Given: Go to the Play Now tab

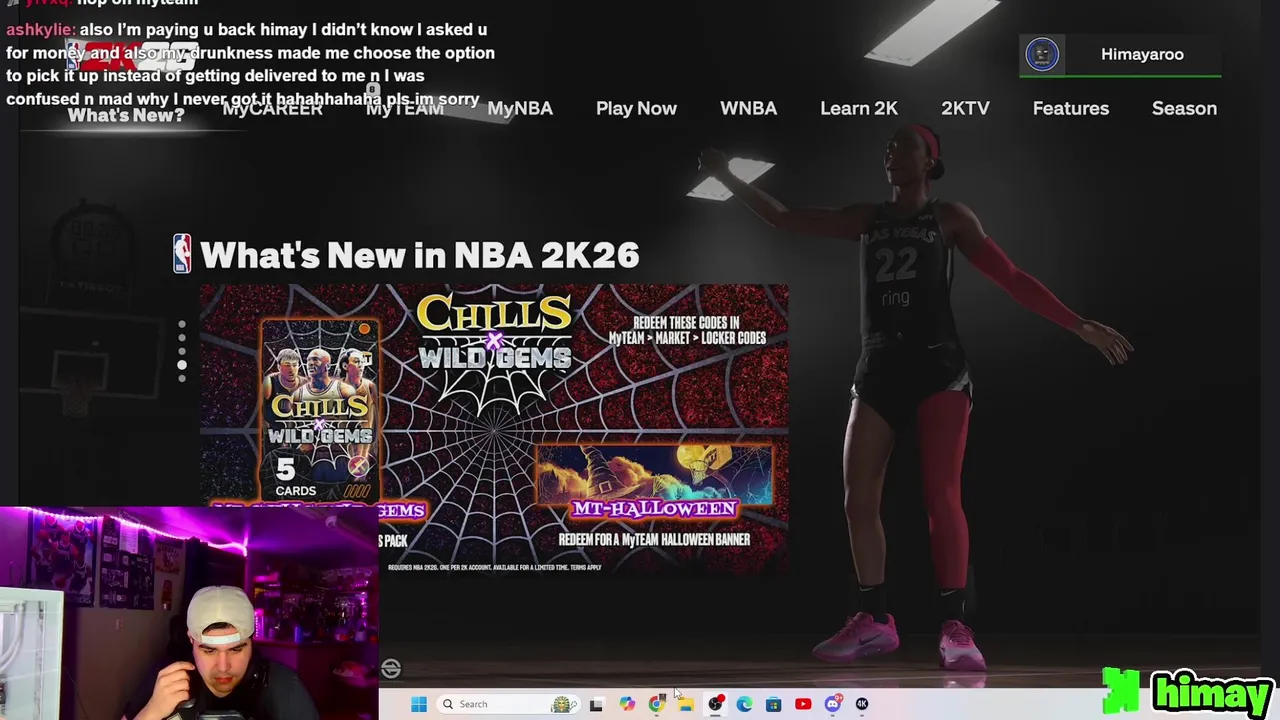Looking at the screenshot, I should click(x=636, y=108).
